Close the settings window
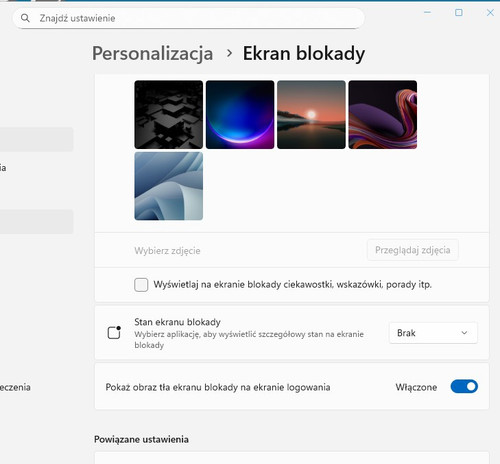Viewport: 500px width, 464px height. tap(490, 12)
